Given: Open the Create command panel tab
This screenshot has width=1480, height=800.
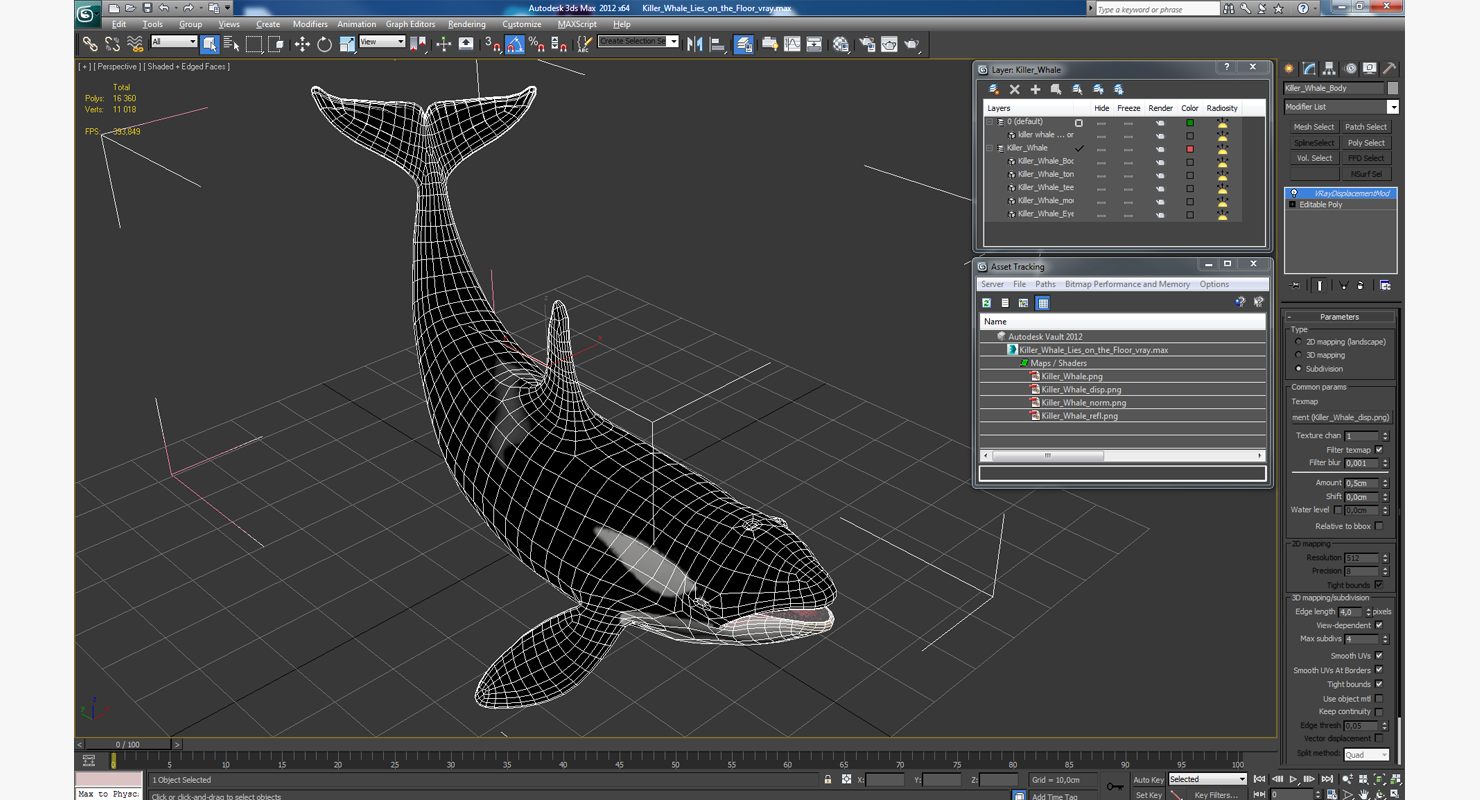Looking at the screenshot, I should click(x=1289, y=69).
